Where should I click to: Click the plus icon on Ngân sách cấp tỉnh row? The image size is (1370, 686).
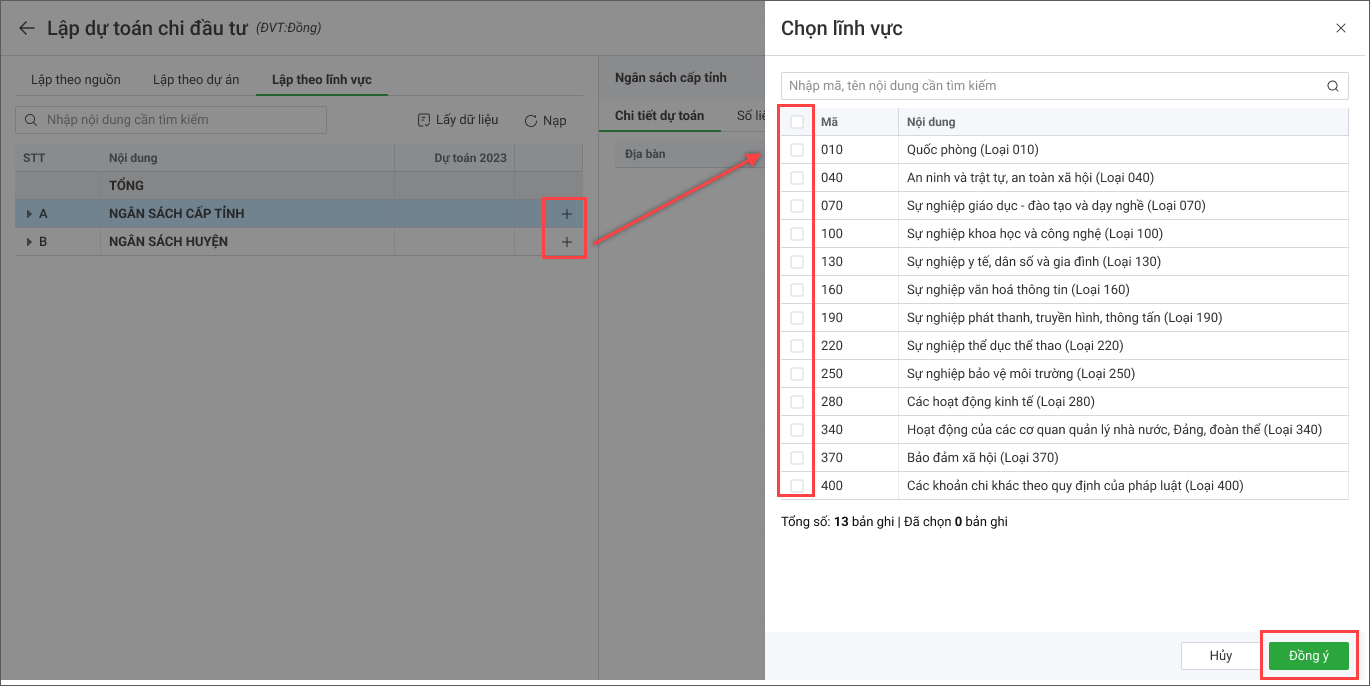pos(566,214)
